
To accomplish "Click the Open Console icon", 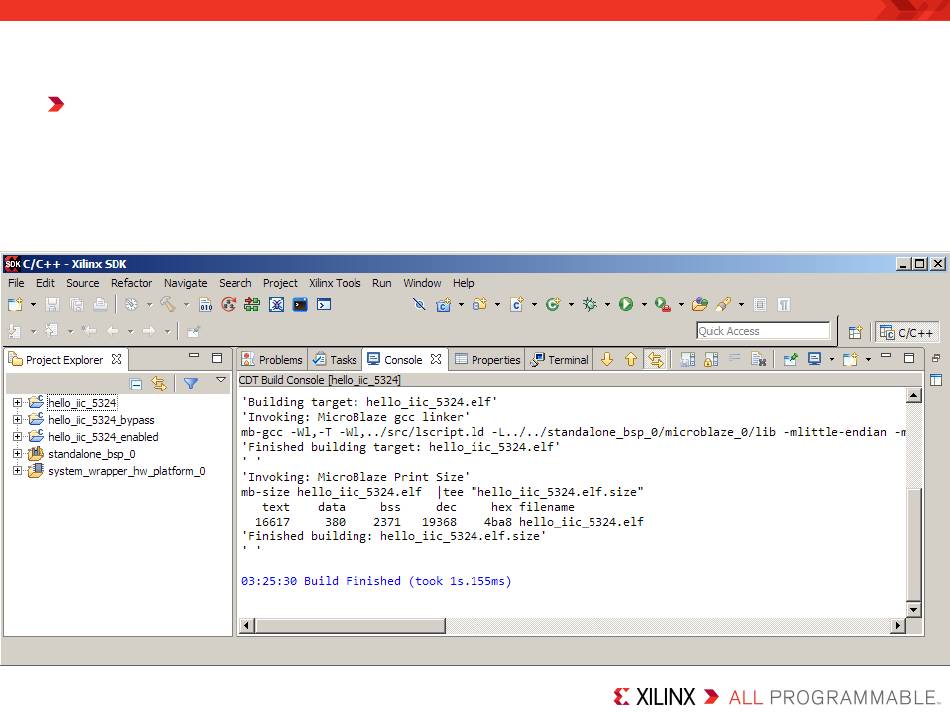I will pyautogui.click(x=851, y=360).
